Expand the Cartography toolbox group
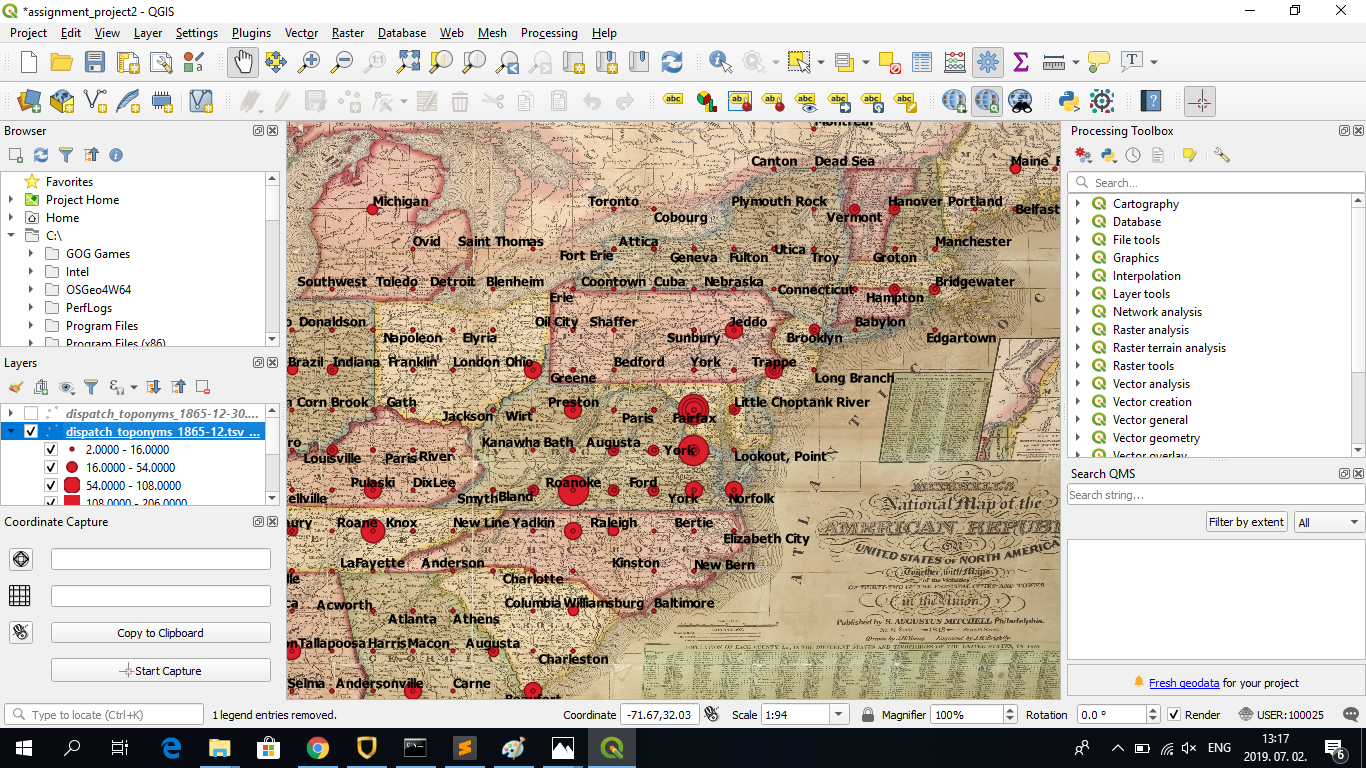Image resolution: width=1366 pixels, height=768 pixels. [x=1078, y=204]
